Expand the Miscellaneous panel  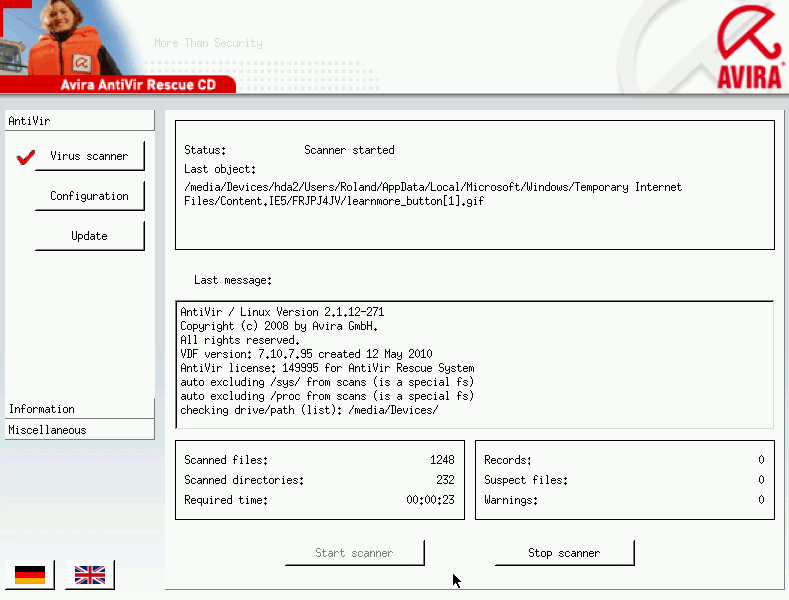[x=80, y=430]
